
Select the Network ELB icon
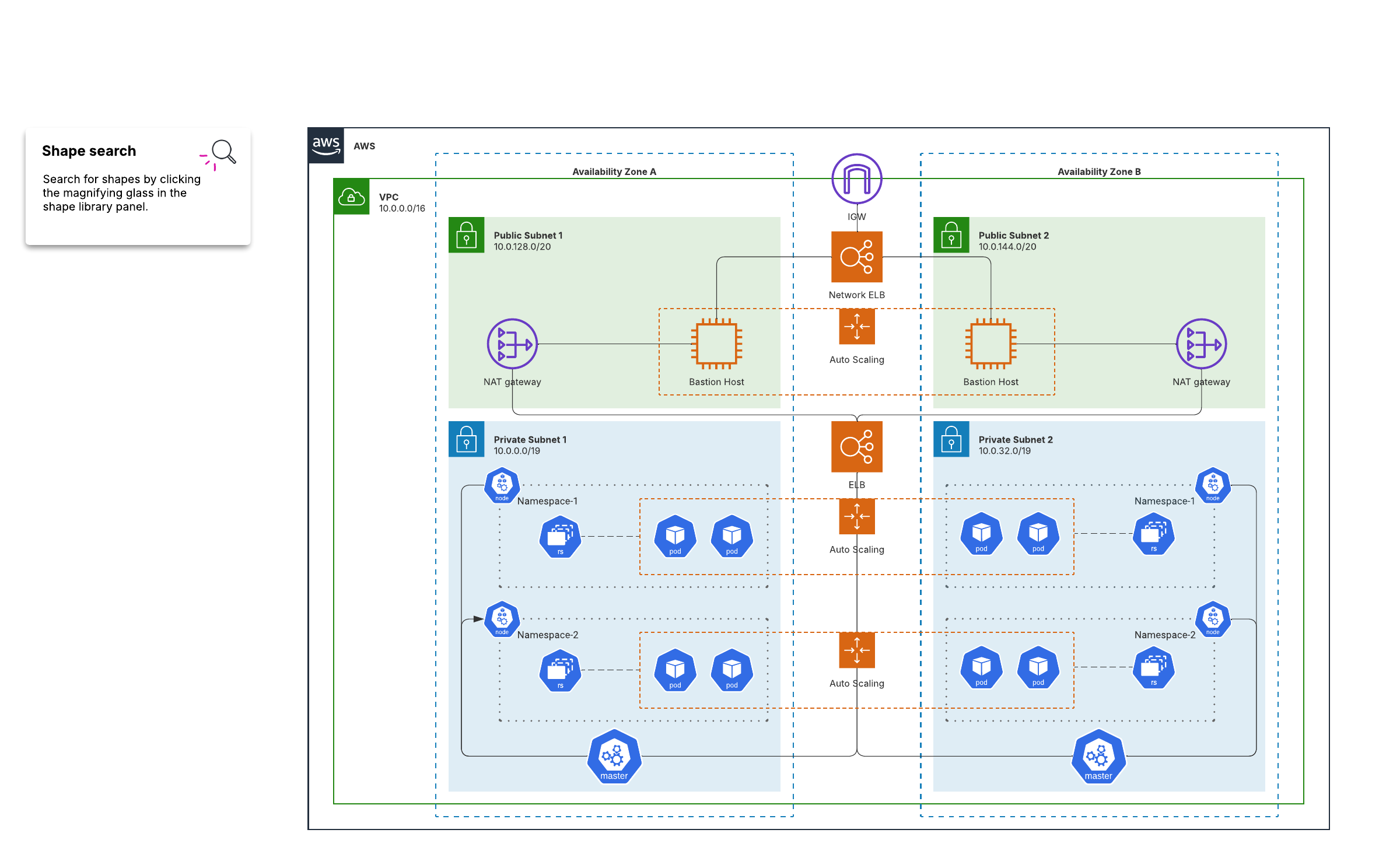click(856, 257)
